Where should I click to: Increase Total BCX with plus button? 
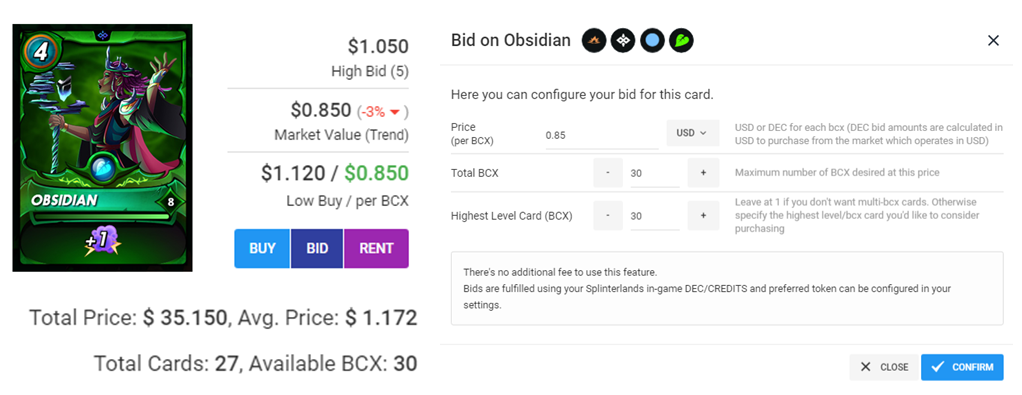tap(703, 173)
